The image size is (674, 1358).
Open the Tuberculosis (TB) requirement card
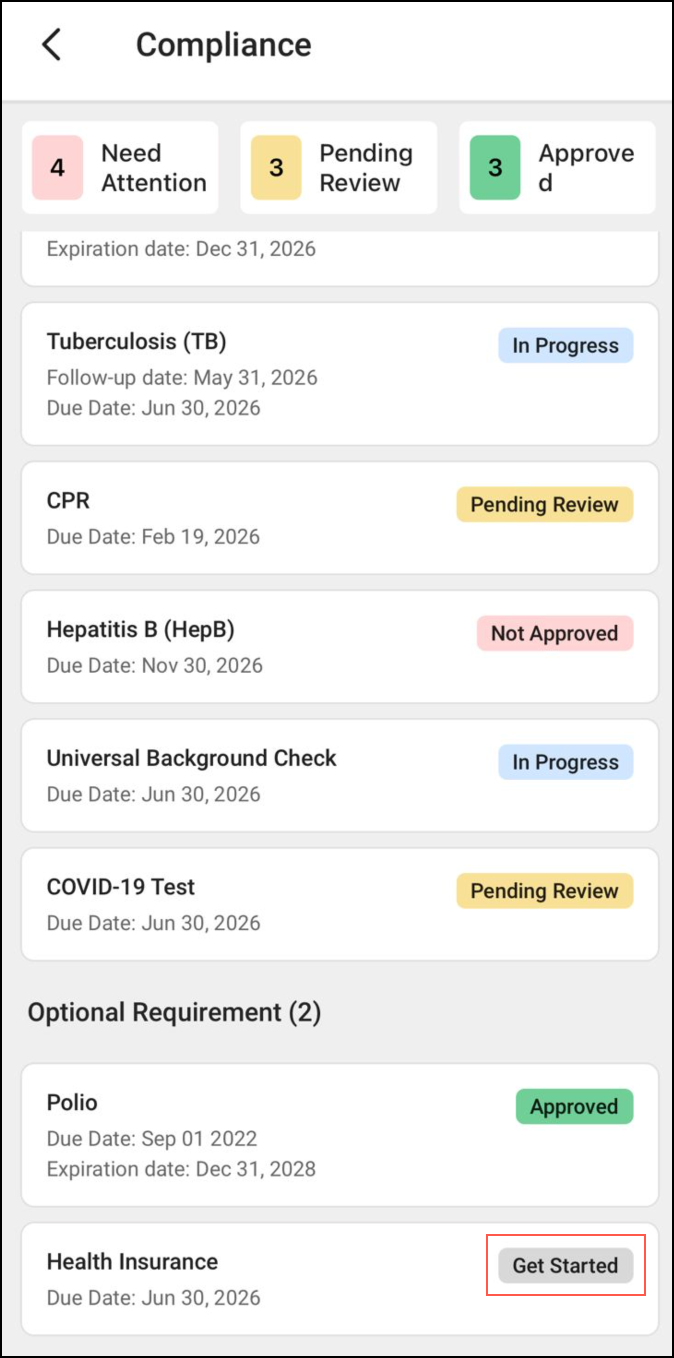tap(250, 375)
